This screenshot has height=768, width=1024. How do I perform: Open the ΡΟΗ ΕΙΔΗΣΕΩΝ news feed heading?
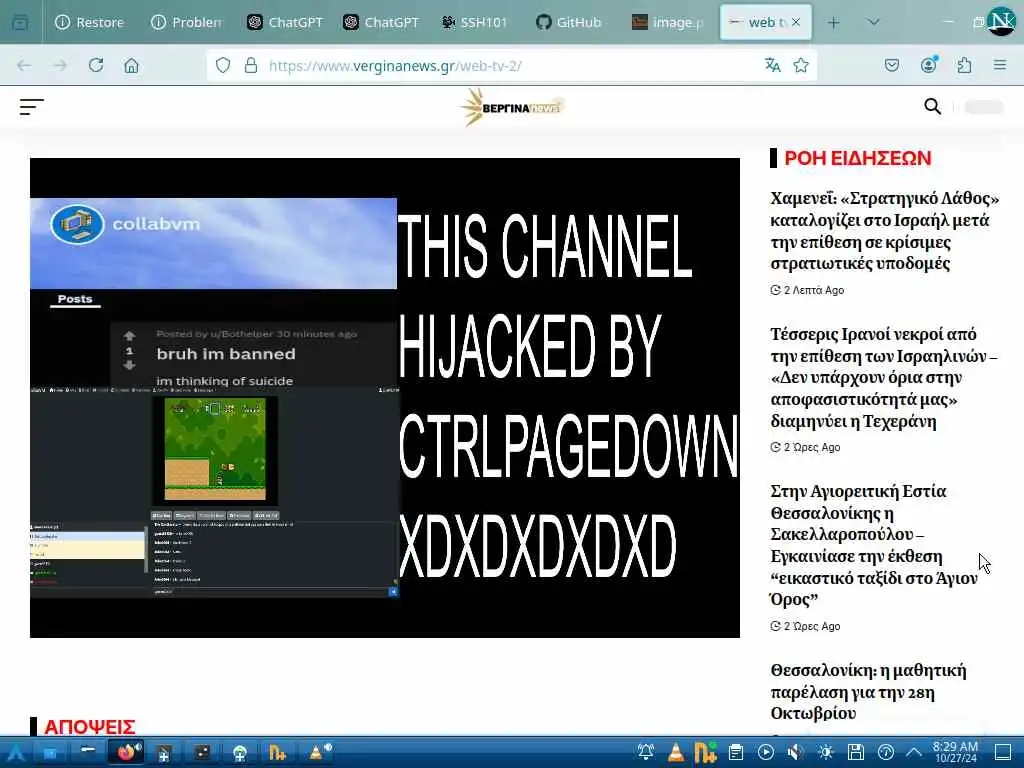point(857,158)
